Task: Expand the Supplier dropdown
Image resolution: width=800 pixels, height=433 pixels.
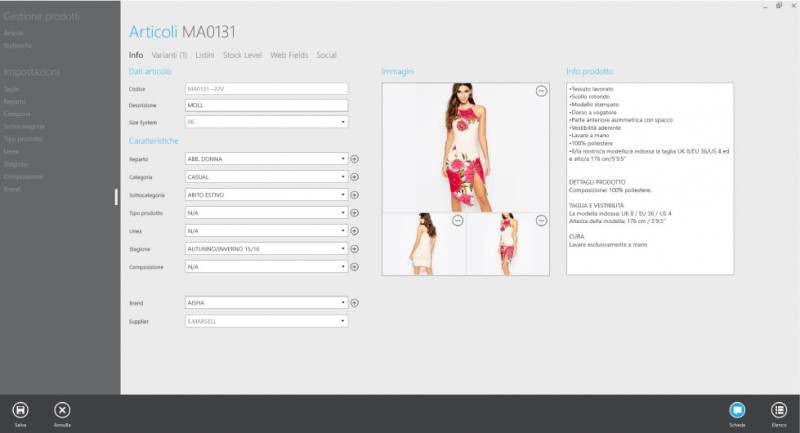Action: [x=343, y=321]
